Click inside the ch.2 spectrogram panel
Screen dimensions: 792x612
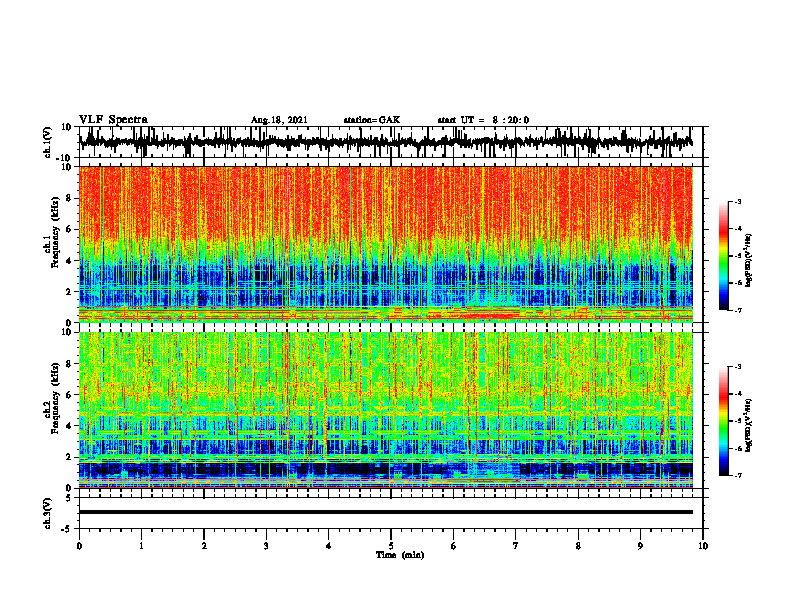[385, 410]
